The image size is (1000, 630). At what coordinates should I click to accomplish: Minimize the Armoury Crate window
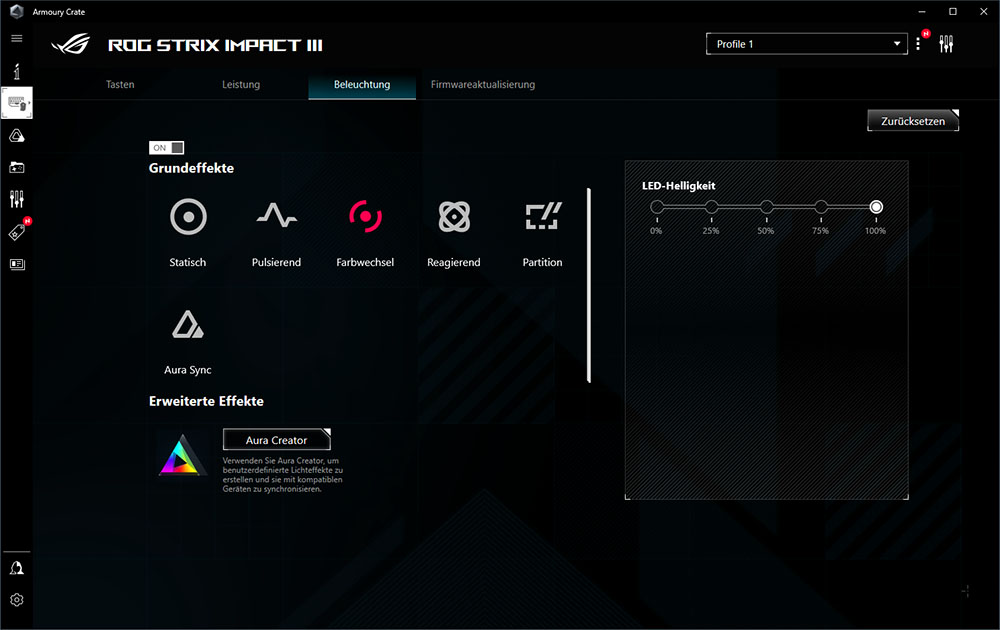click(922, 11)
